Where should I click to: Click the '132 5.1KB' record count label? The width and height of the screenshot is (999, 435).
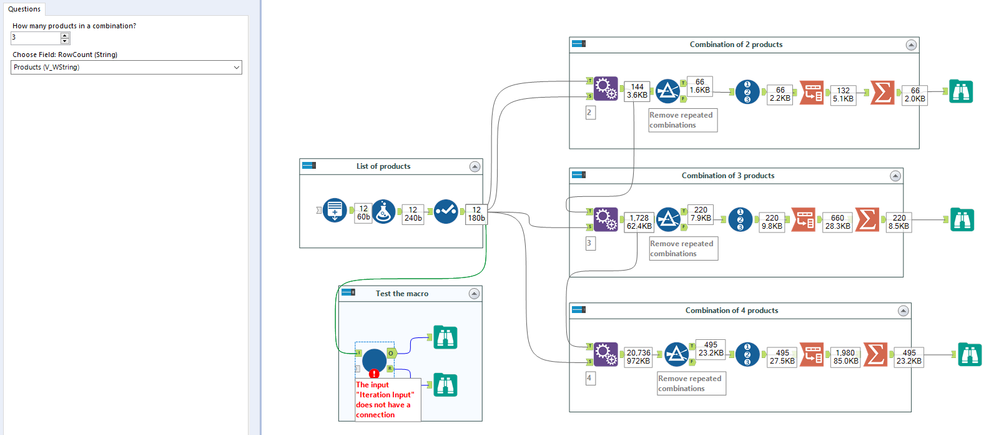[842, 94]
